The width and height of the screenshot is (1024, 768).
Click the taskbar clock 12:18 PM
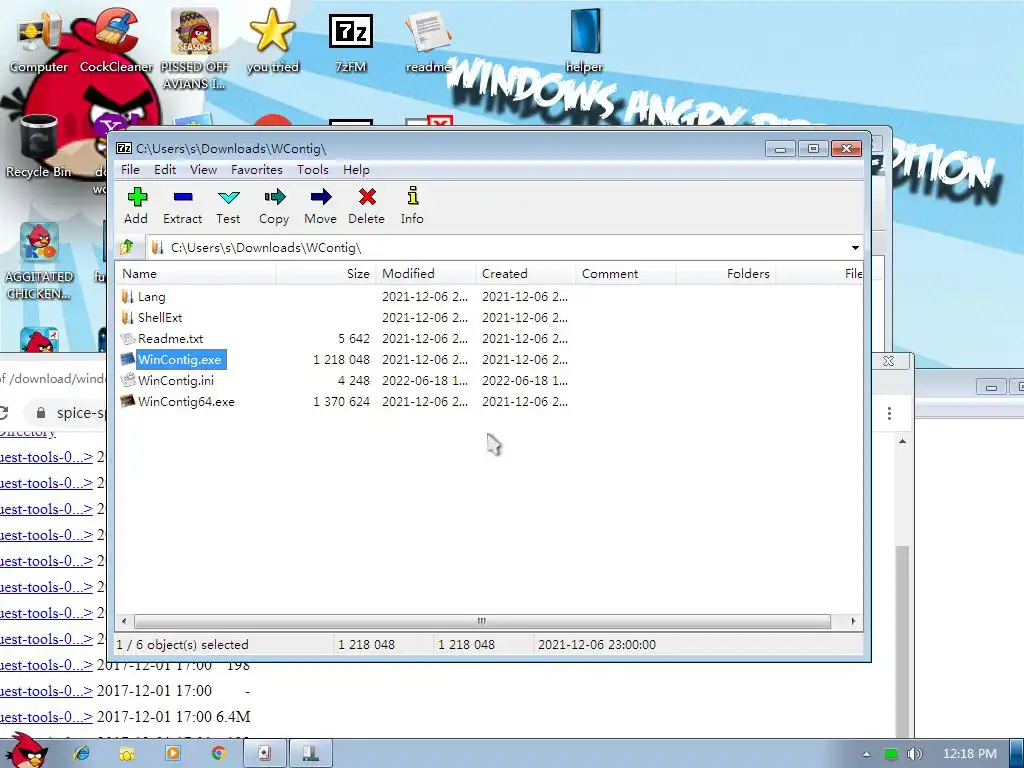pos(970,754)
